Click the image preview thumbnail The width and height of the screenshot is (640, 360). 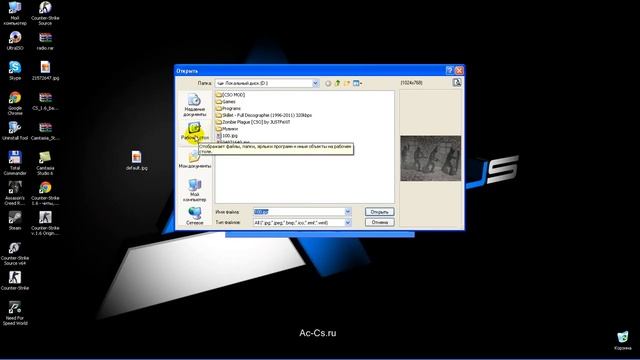[431, 158]
